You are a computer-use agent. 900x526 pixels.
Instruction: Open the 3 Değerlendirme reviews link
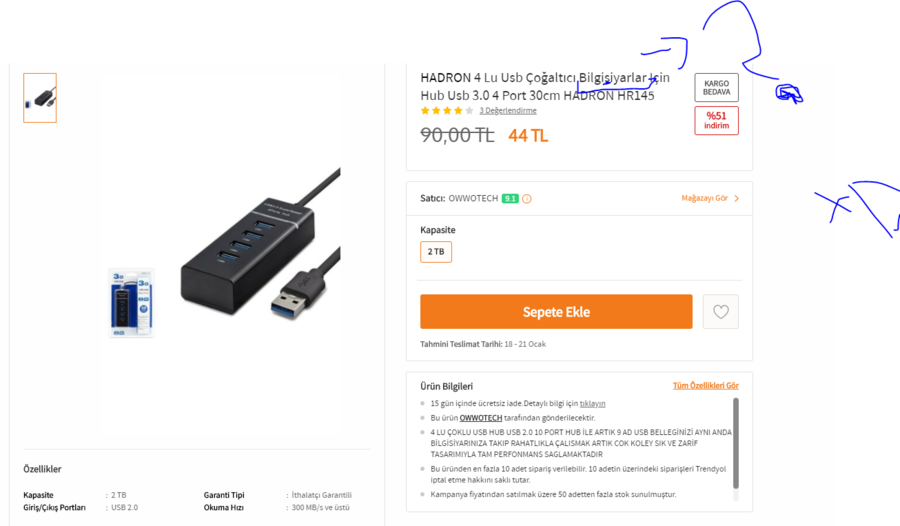click(508, 111)
